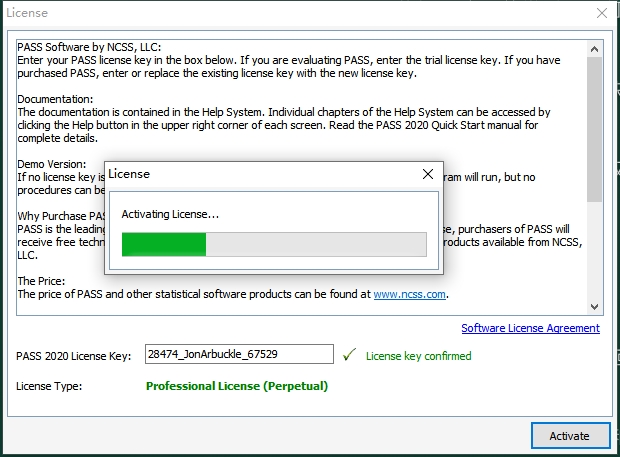Image resolution: width=620 pixels, height=457 pixels.
Task: Open the Software License Agreement link
Action: coord(530,328)
